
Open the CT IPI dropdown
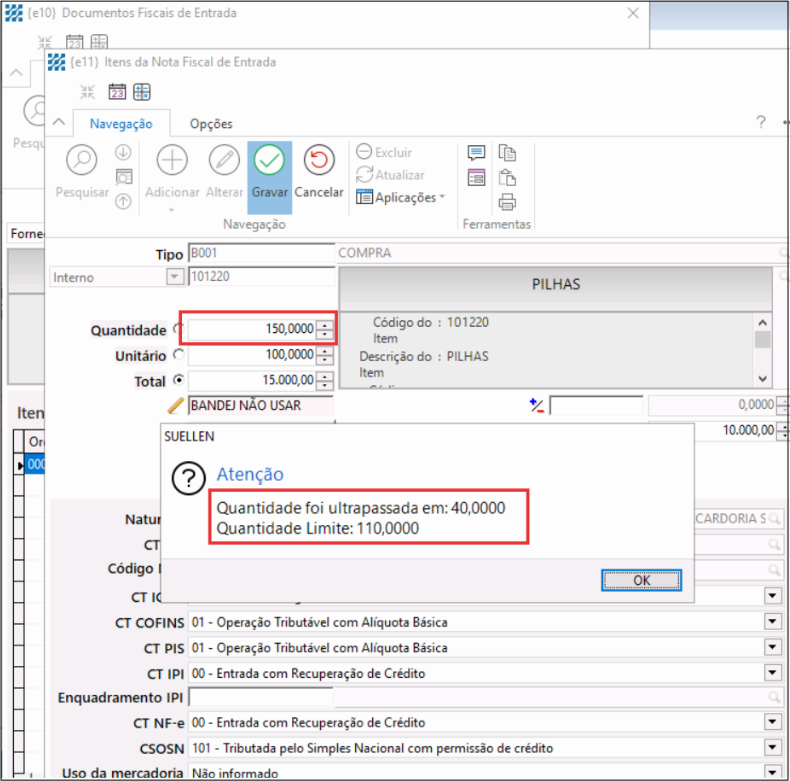(772, 672)
